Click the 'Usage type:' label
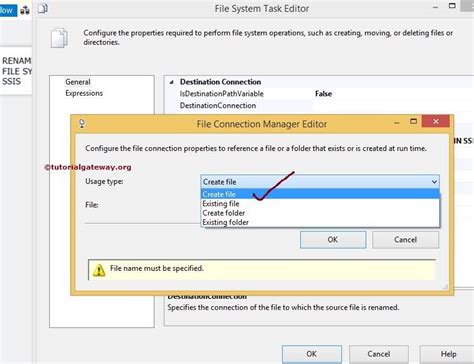 coord(104,181)
